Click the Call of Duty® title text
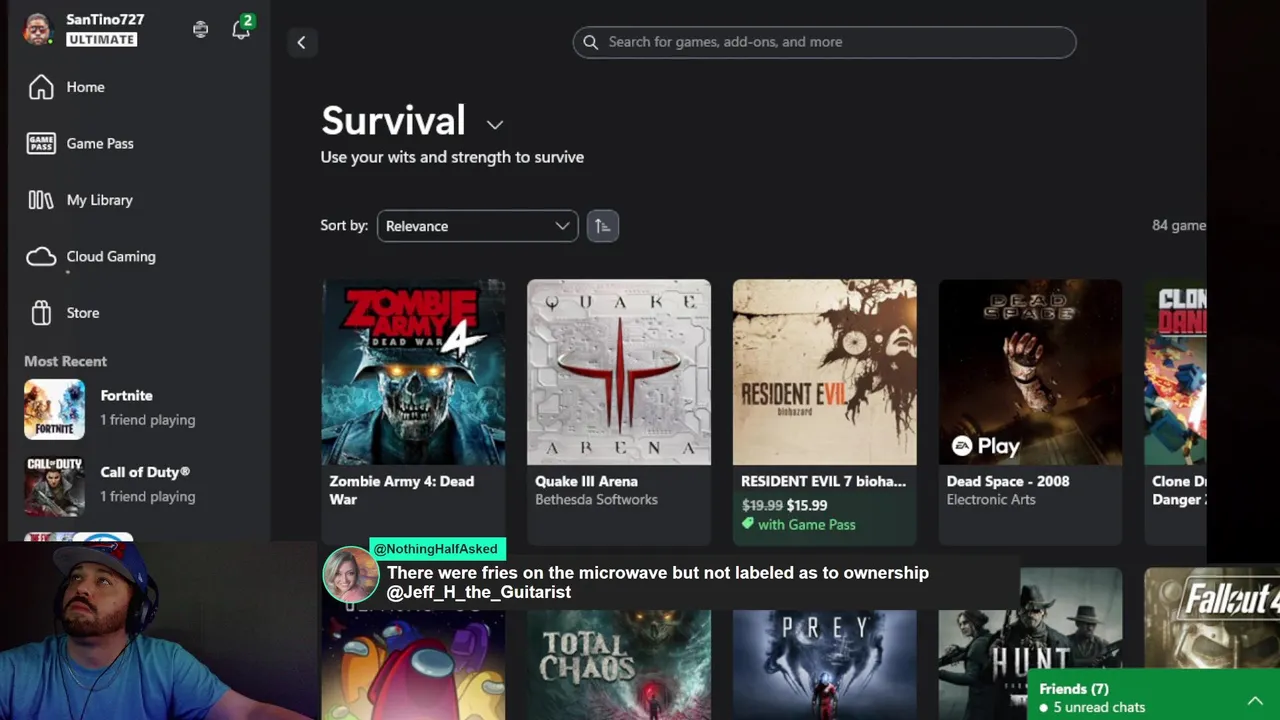 [x=145, y=472]
